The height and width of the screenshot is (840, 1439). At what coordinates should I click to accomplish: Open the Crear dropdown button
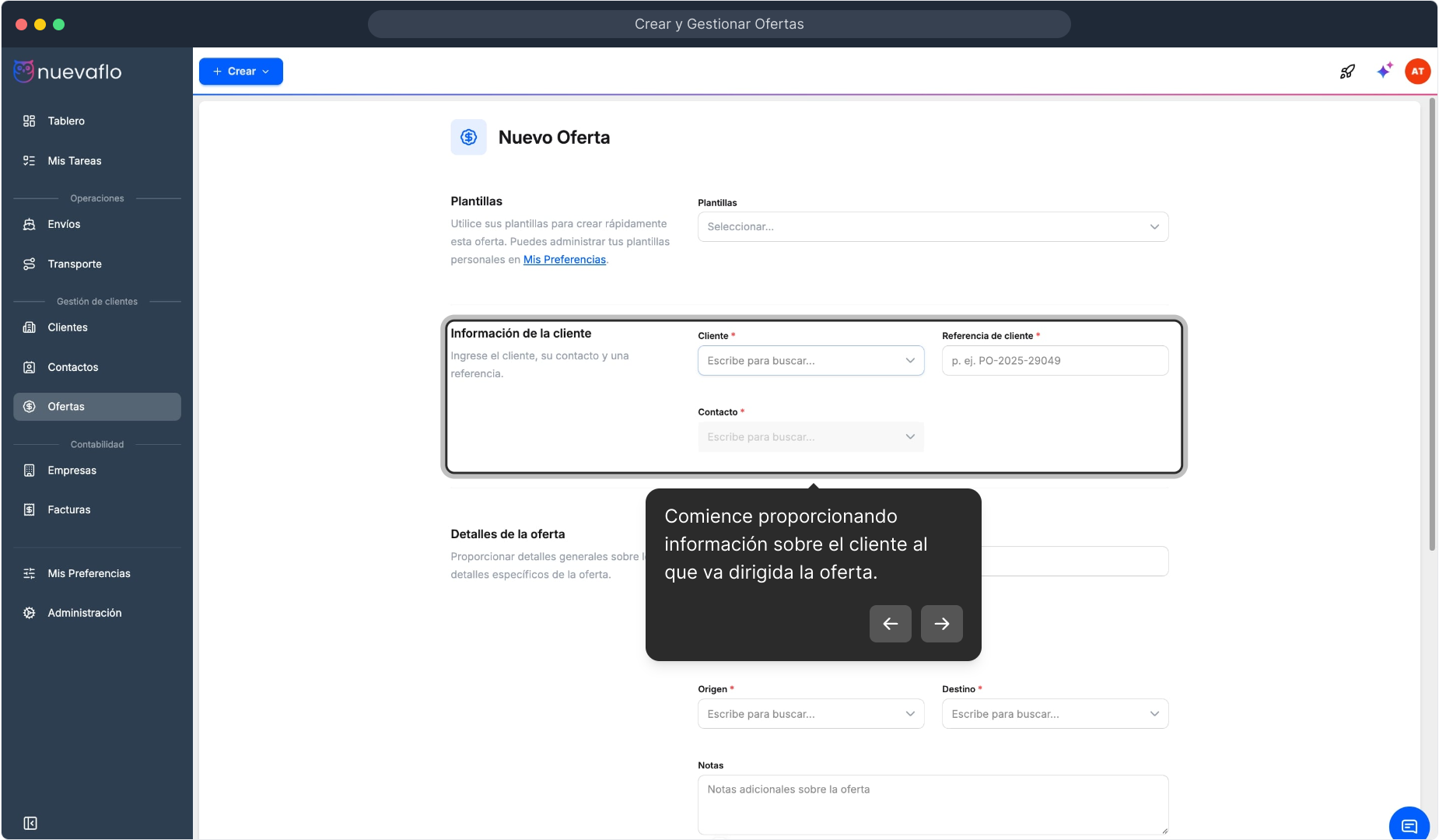point(240,72)
